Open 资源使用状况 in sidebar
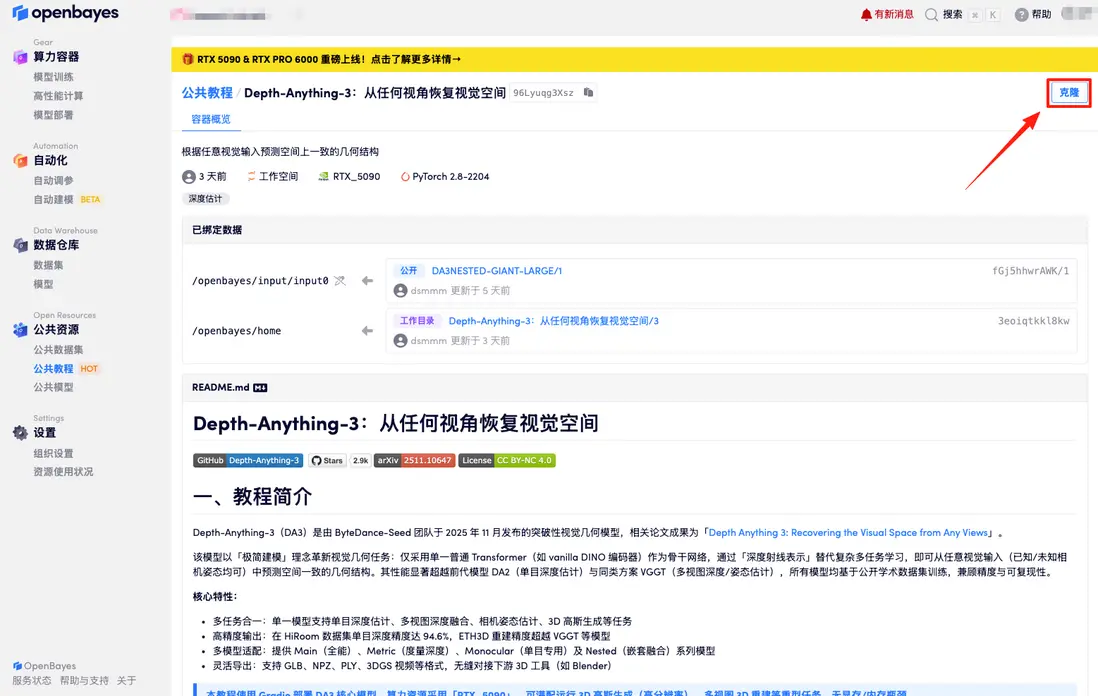 tap(63, 472)
